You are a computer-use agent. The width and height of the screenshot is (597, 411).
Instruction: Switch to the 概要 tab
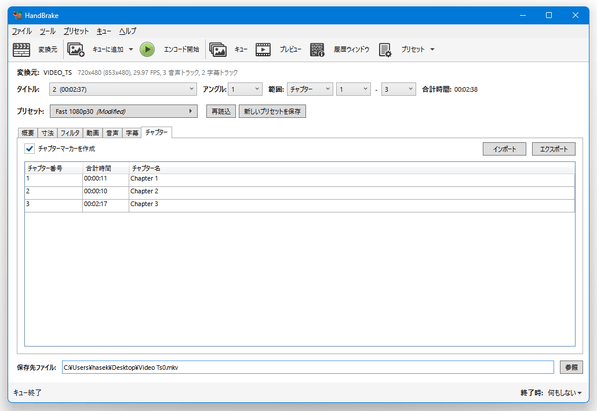[28, 133]
